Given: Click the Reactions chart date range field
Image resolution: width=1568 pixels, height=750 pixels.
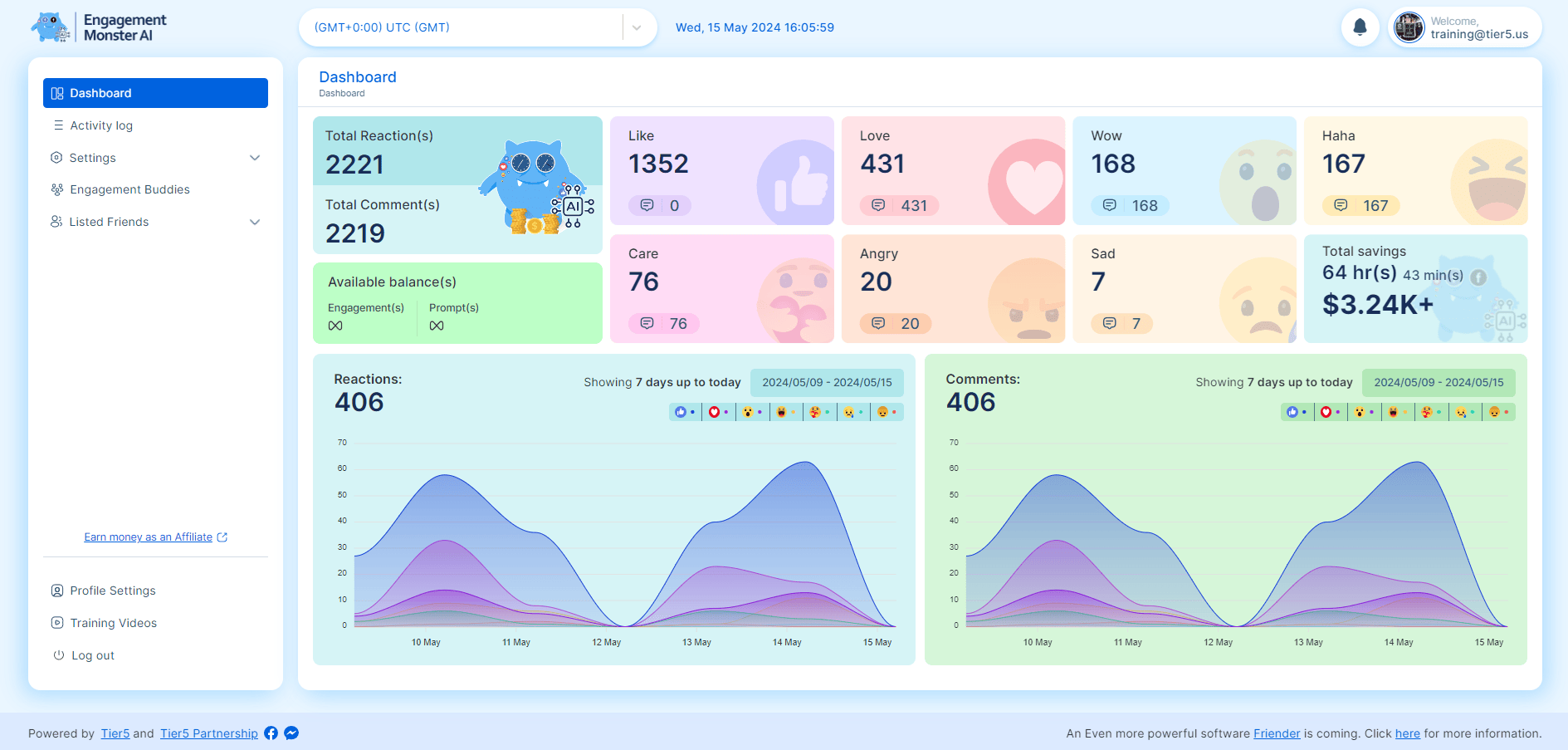Looking at the screenshot, I should coord(827,382).
